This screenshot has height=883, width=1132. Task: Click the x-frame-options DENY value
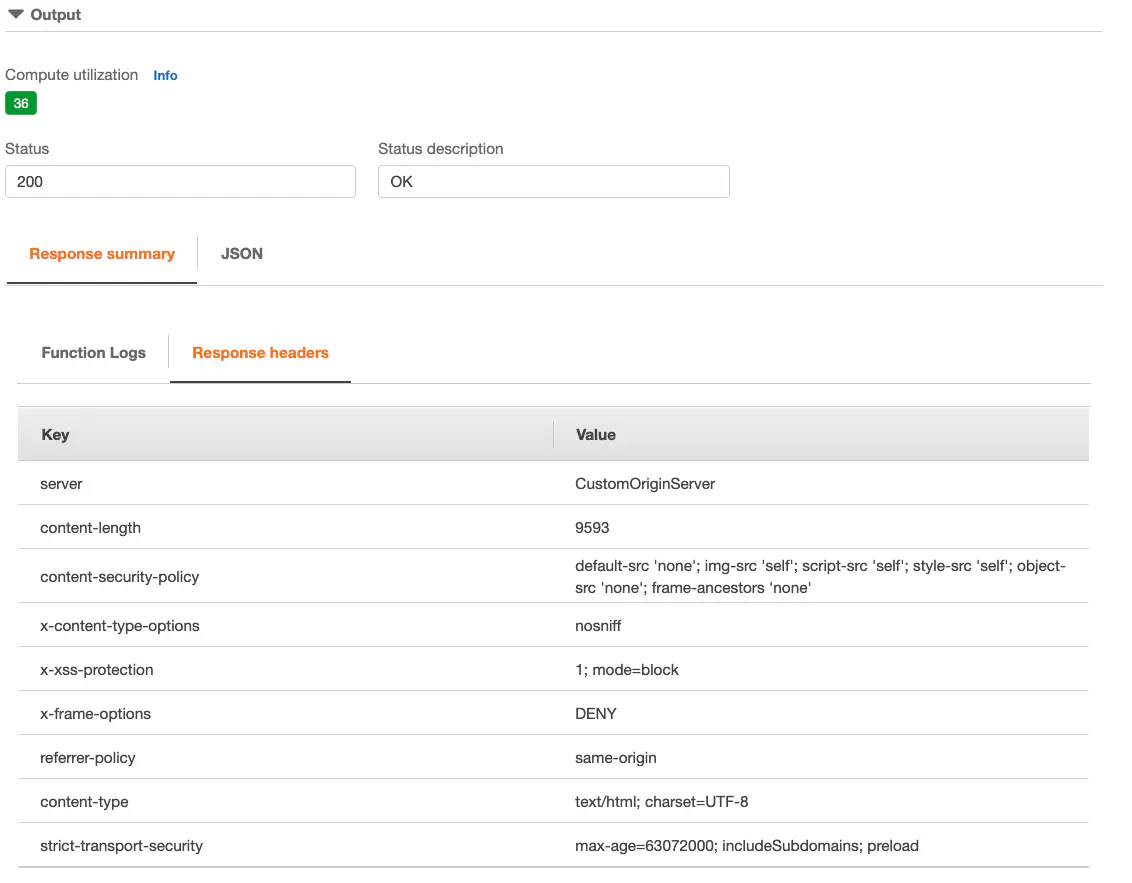pos(596,714)
